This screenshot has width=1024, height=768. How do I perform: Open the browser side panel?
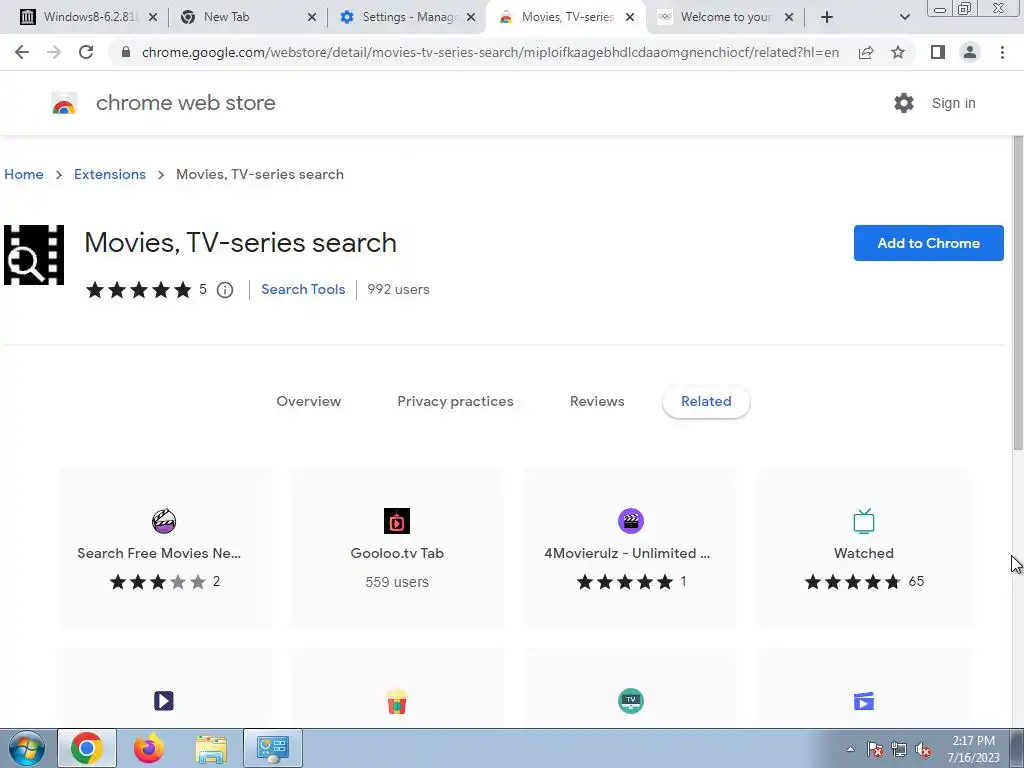938,52
